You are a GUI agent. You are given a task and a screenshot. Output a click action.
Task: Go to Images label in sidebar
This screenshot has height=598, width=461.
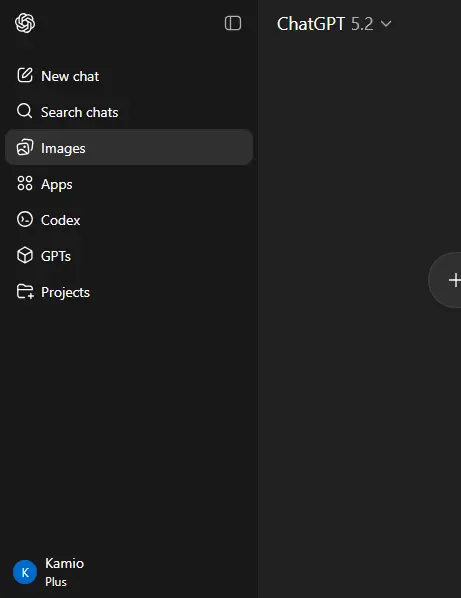(63, 148)
